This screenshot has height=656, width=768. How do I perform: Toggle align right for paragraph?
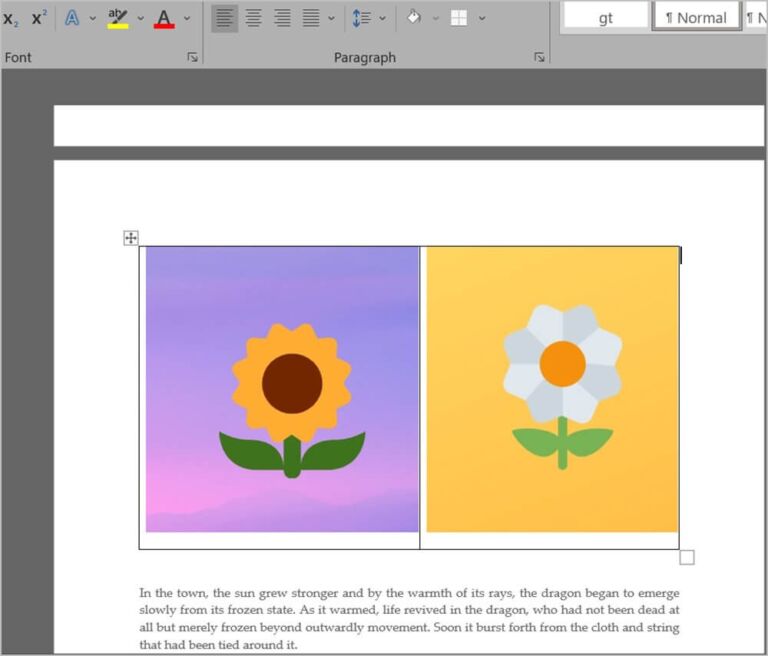click(282, 18)
